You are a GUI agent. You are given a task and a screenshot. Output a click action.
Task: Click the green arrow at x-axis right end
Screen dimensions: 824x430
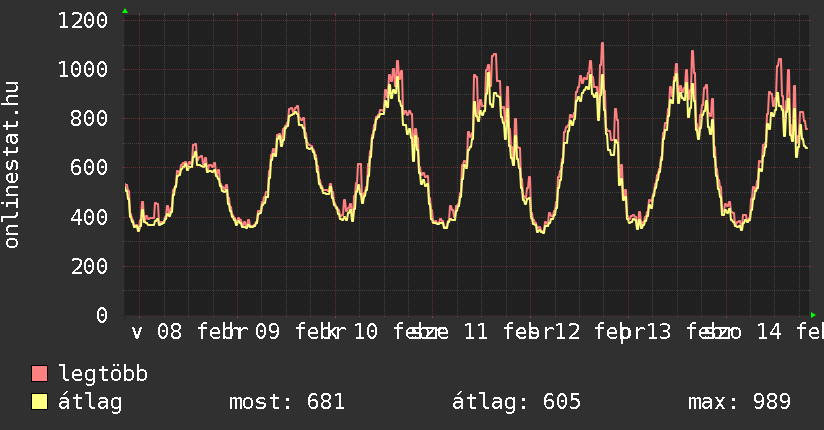(811, 315)
